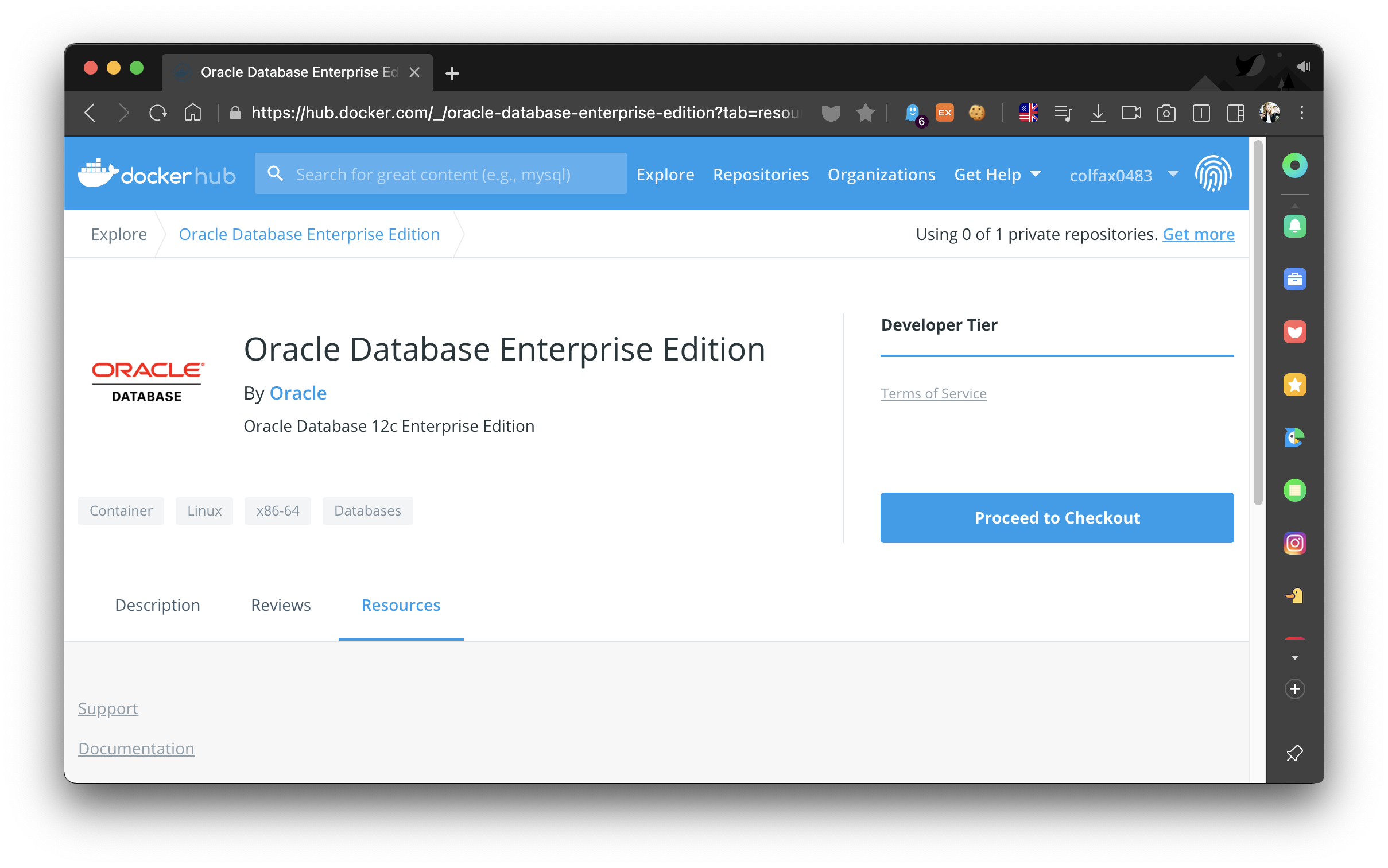
Task: Click the page vertical scrollbar
Action: 1258,321
